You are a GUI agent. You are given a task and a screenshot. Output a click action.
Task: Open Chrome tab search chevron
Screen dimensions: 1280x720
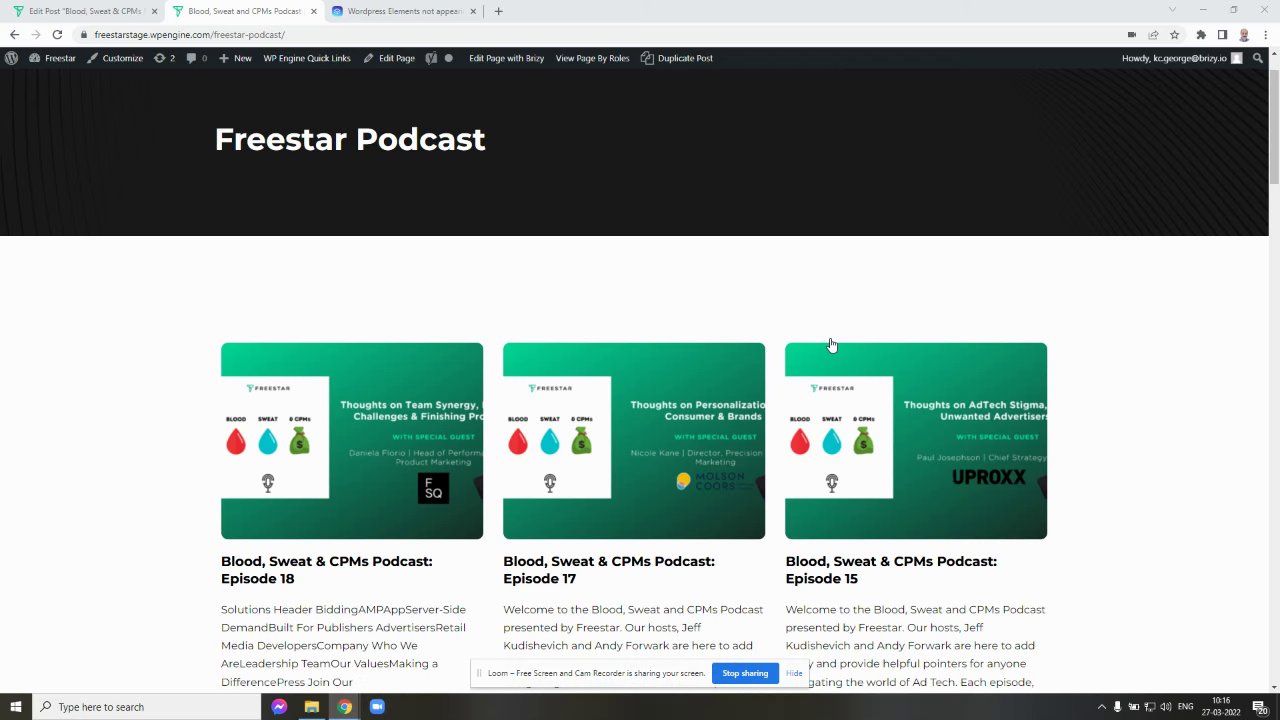coord(1172,10)
